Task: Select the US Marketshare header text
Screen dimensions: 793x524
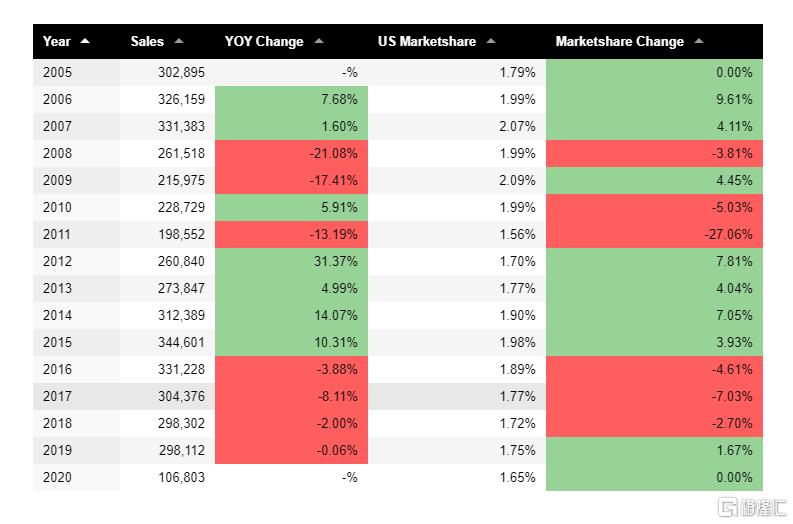Action: (427, 41)
